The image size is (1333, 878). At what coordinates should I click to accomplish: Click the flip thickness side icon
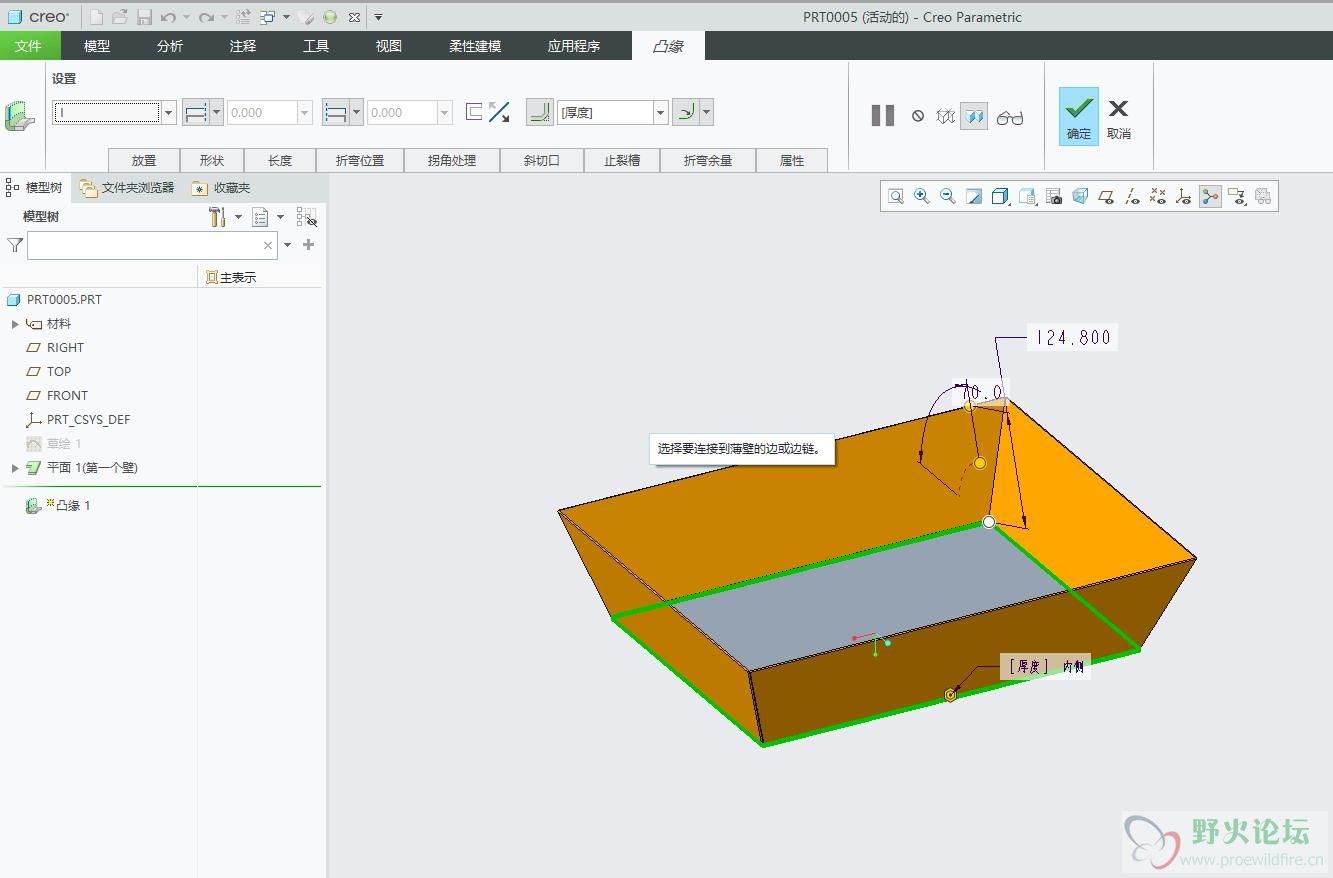(499, 113)
